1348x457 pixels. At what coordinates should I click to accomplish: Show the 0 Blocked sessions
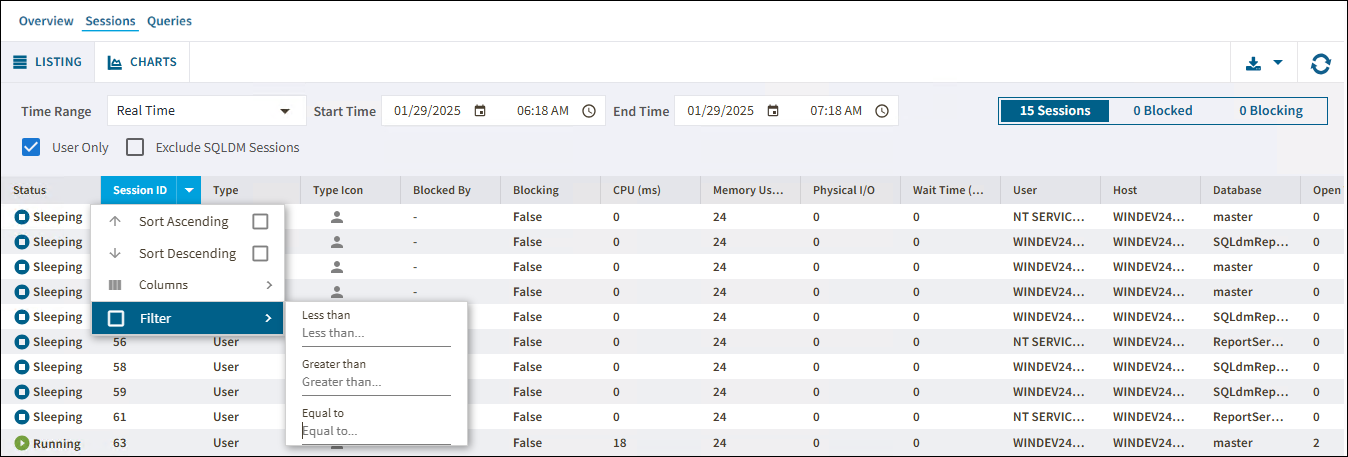(1162, 111)
